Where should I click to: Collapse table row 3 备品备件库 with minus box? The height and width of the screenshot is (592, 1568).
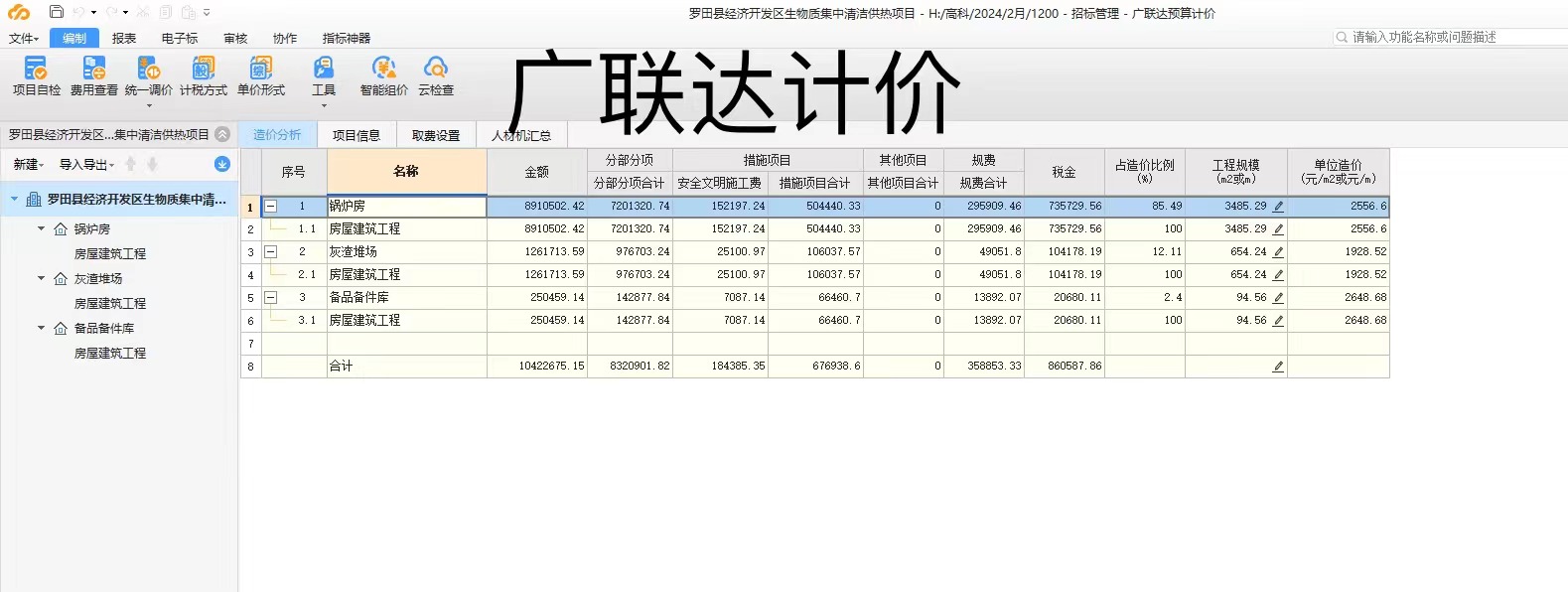(270, 298)
